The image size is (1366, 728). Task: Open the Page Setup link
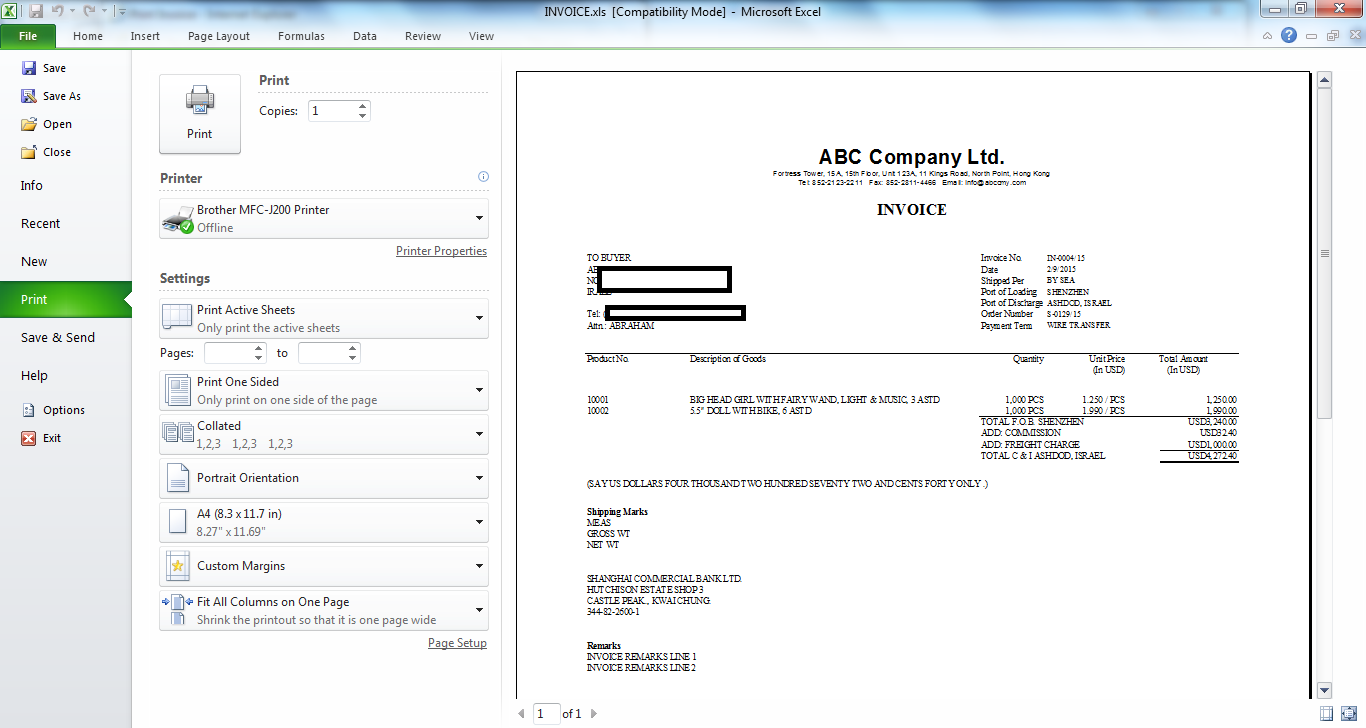pos(457,643)
